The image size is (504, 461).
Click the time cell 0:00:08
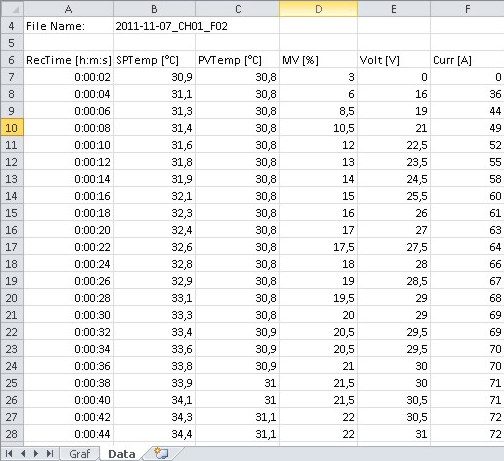tap(68, 128)
